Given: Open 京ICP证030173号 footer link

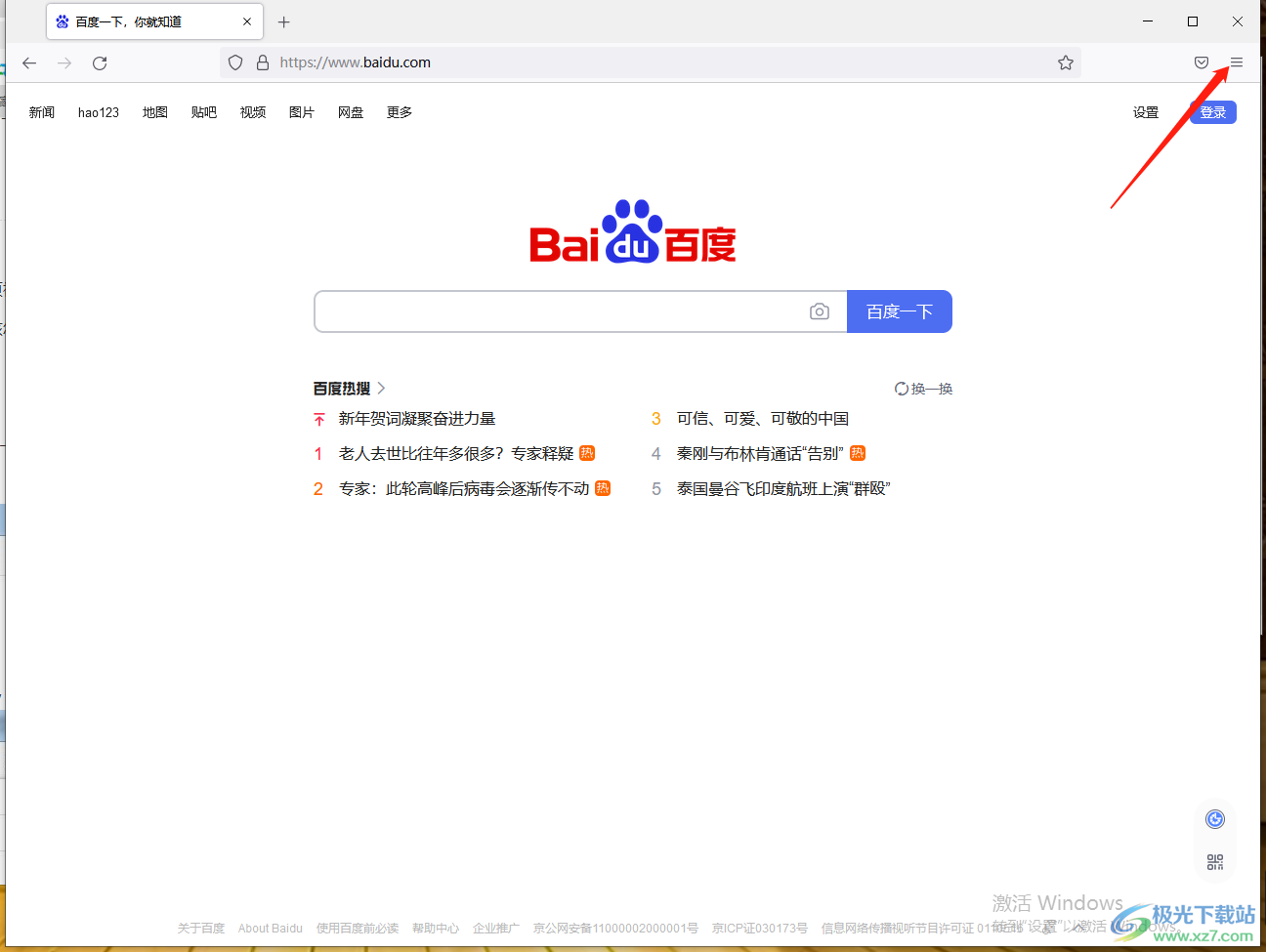Looking at the screenshot, I should click(x=760, y=929).
